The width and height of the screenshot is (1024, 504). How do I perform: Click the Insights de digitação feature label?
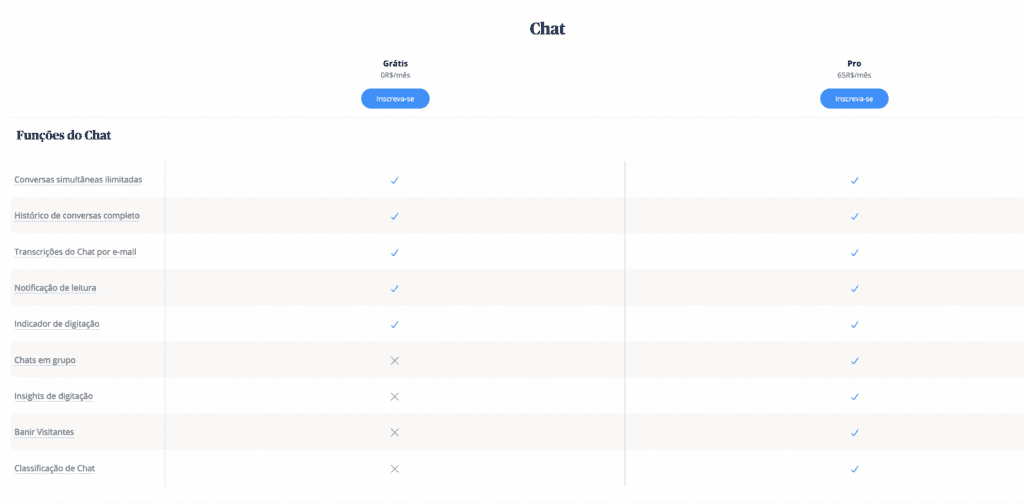(54, 396)
